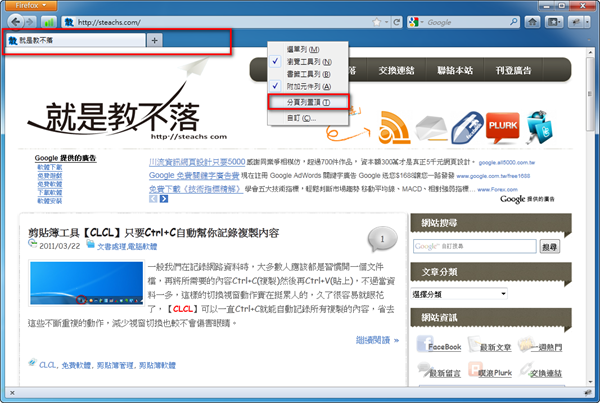Close the add-on bar with X

(12, 392)
